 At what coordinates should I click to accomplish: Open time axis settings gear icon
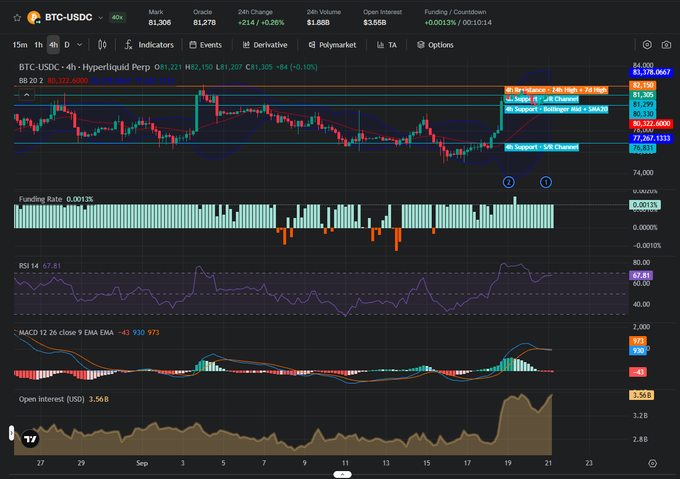652,463
